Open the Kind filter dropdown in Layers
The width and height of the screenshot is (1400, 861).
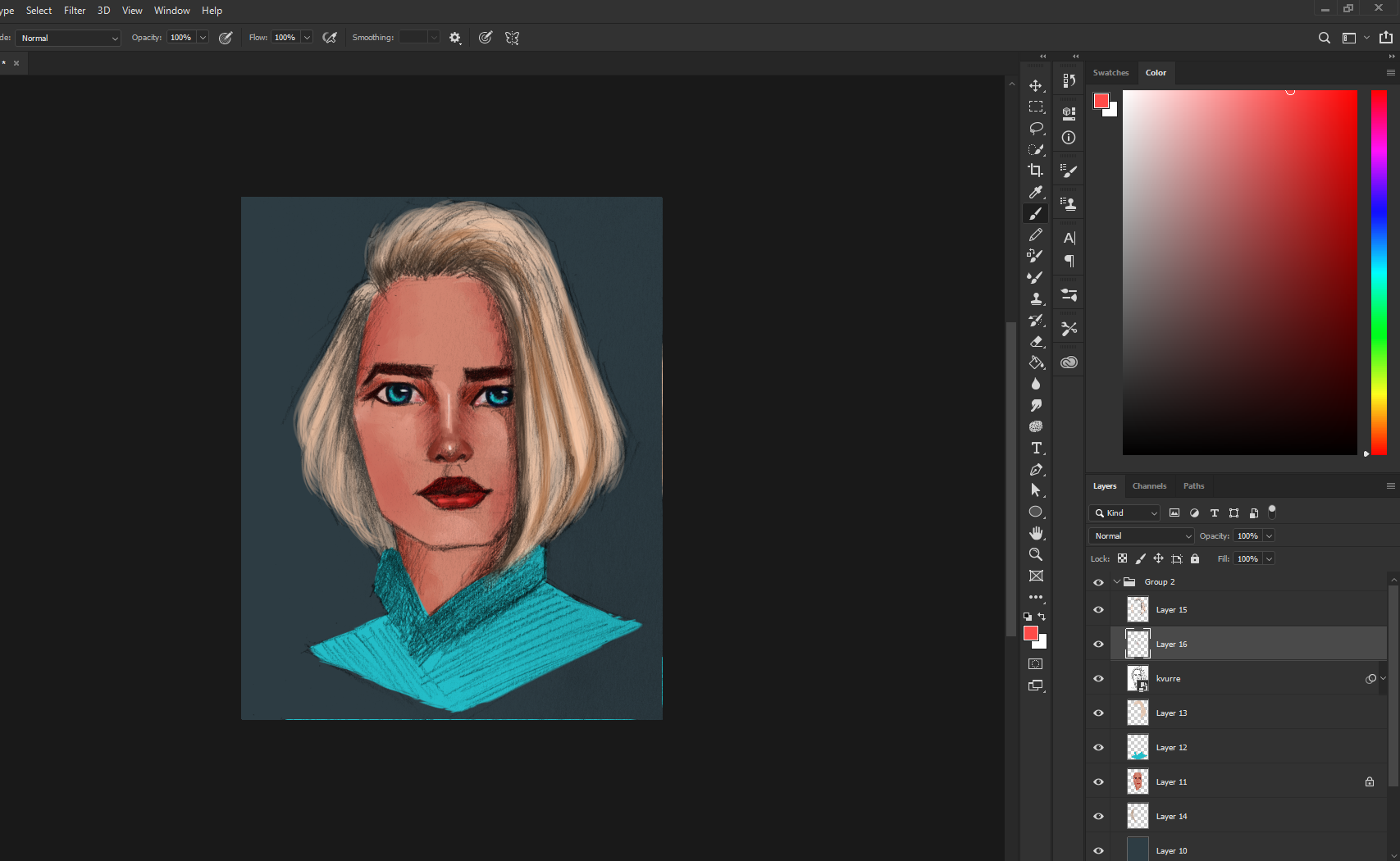pyautogui.click(x=1124, y=513)
